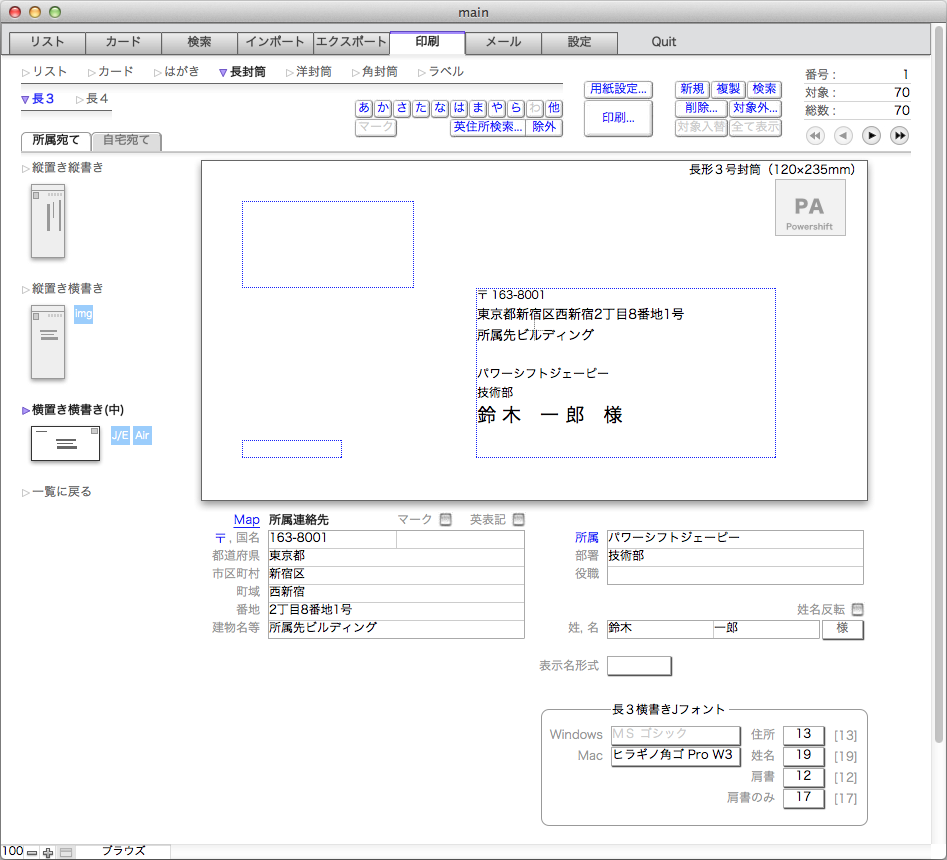Open the Map link
Viewport: 947px width, 860px height.
point(246,520)
